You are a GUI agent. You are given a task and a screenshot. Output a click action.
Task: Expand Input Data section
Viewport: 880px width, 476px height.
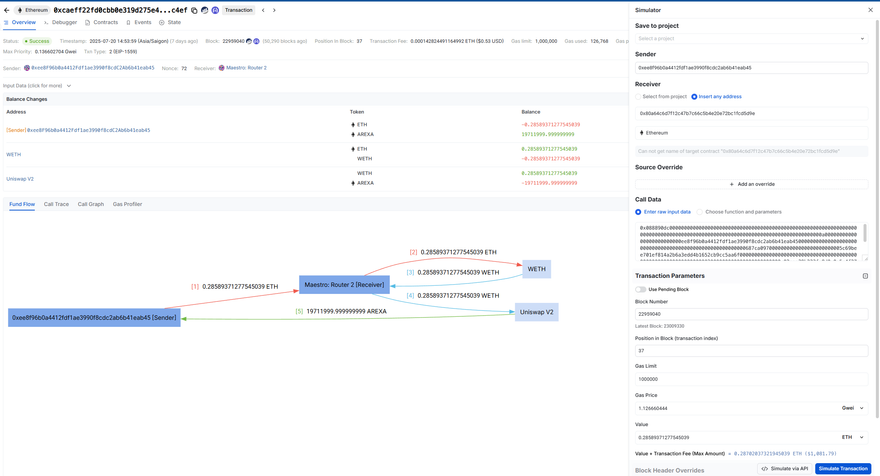[37, 86]
